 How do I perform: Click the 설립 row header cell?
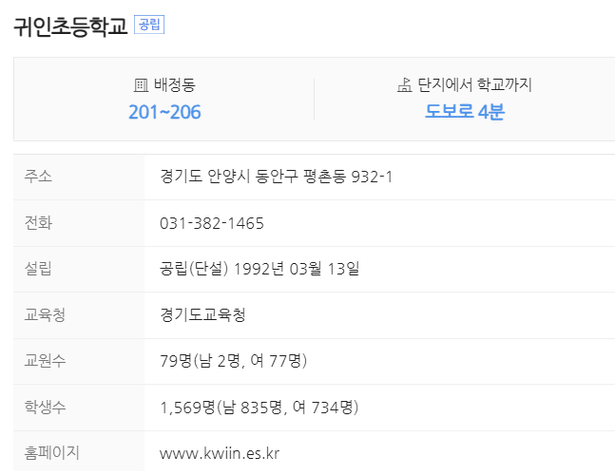coord(78,269)
